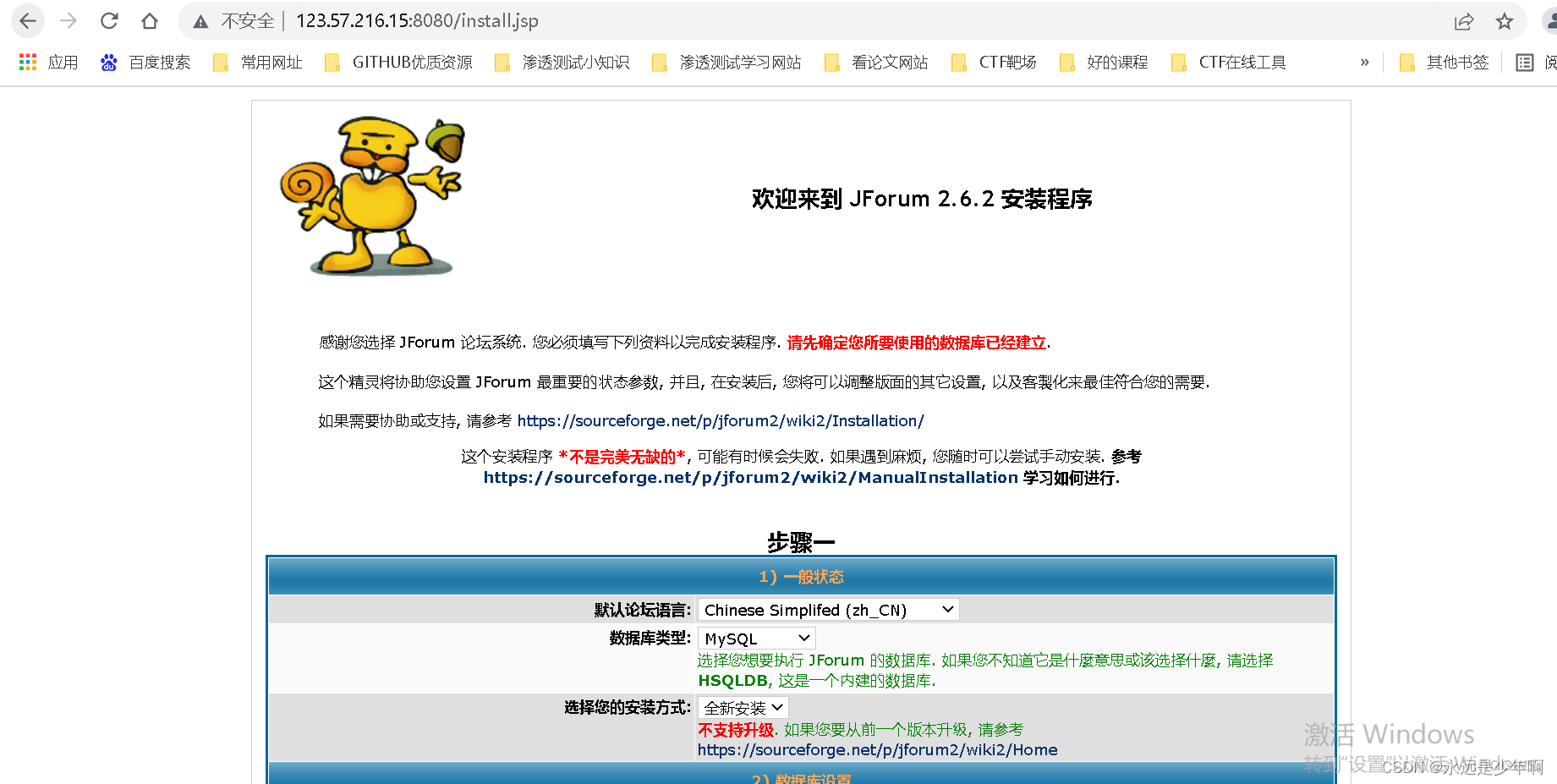This screenshot has width=1557, height=784.
Task: Open the wiki2/Home upgrade link
Action: click(x=877, y=749)
